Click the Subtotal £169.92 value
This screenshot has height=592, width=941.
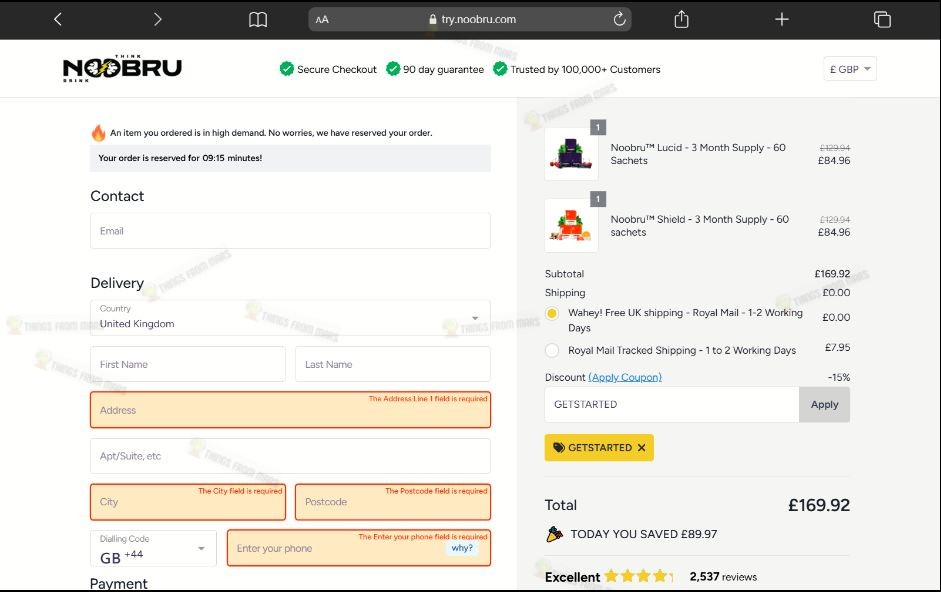832,274
